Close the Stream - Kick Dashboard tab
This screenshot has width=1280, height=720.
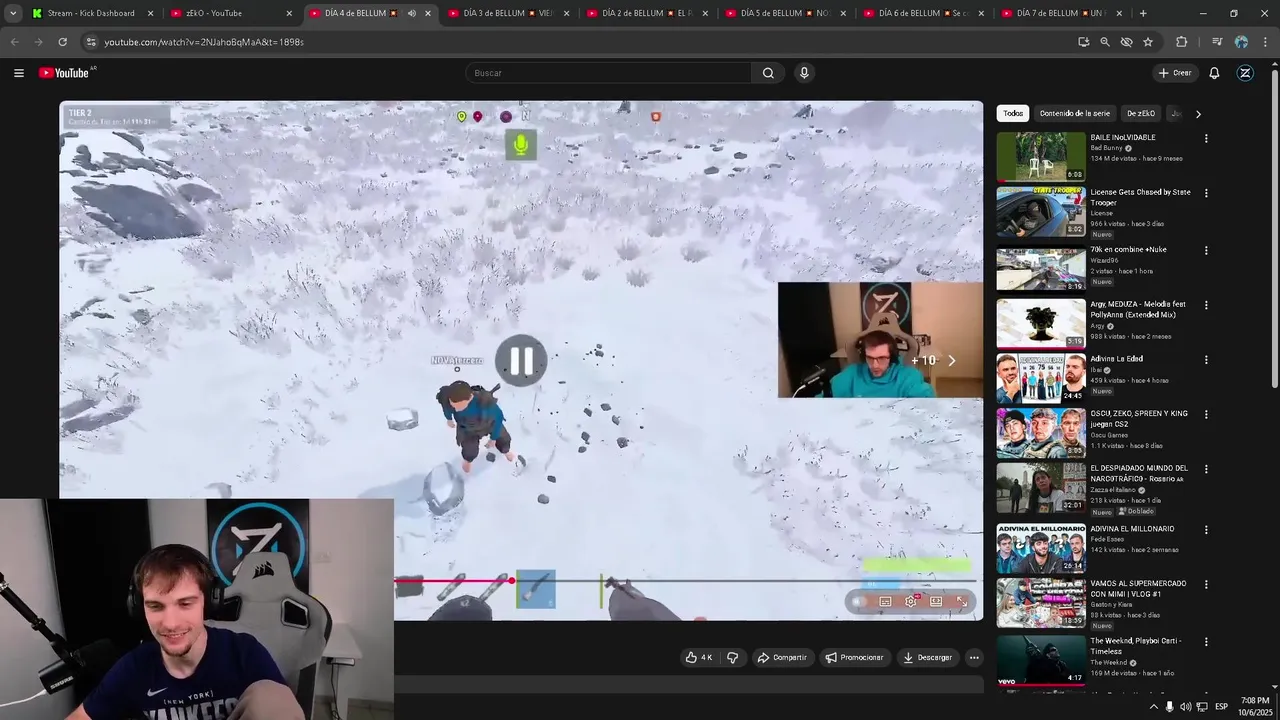coord(151,13)
